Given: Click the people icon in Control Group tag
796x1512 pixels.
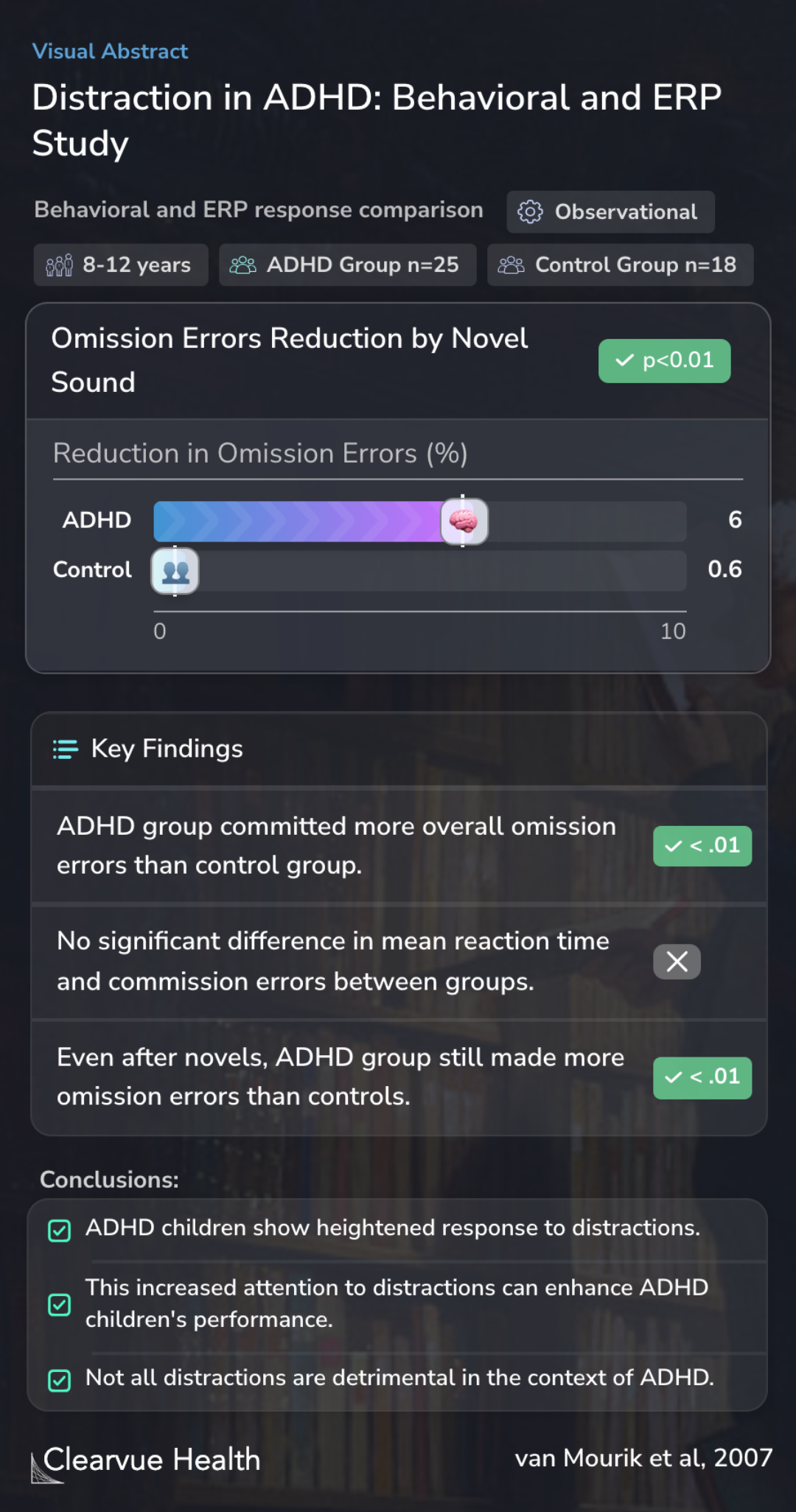Looking at the screenshot, I should pyautogui.click(x=511, y=265).
